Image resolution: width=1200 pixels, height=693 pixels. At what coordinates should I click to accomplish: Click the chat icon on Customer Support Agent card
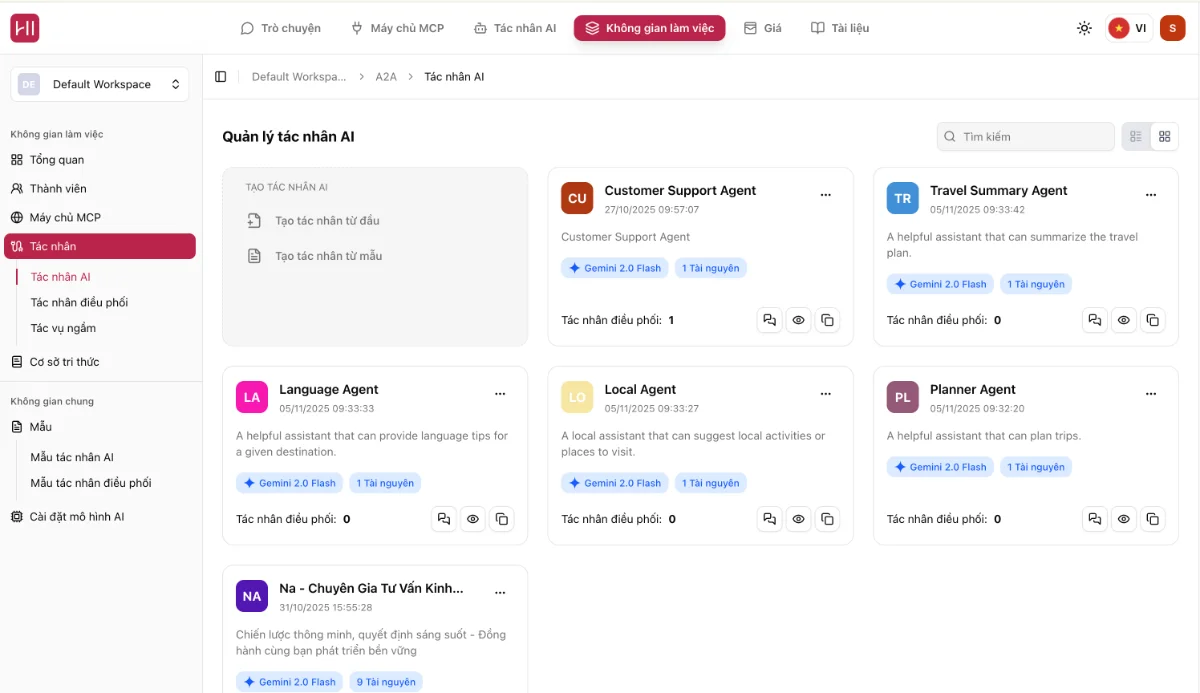click(x=769, y=320)
